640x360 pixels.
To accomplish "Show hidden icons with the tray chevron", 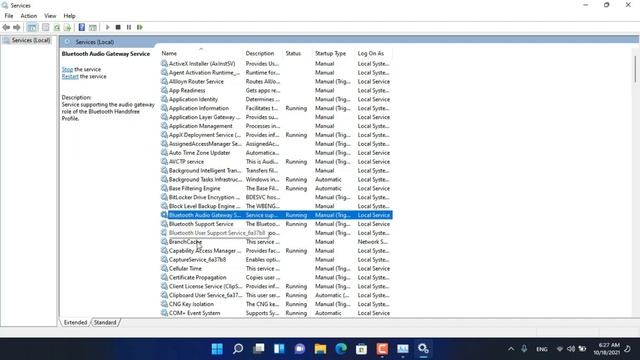I will pos(511,349).
